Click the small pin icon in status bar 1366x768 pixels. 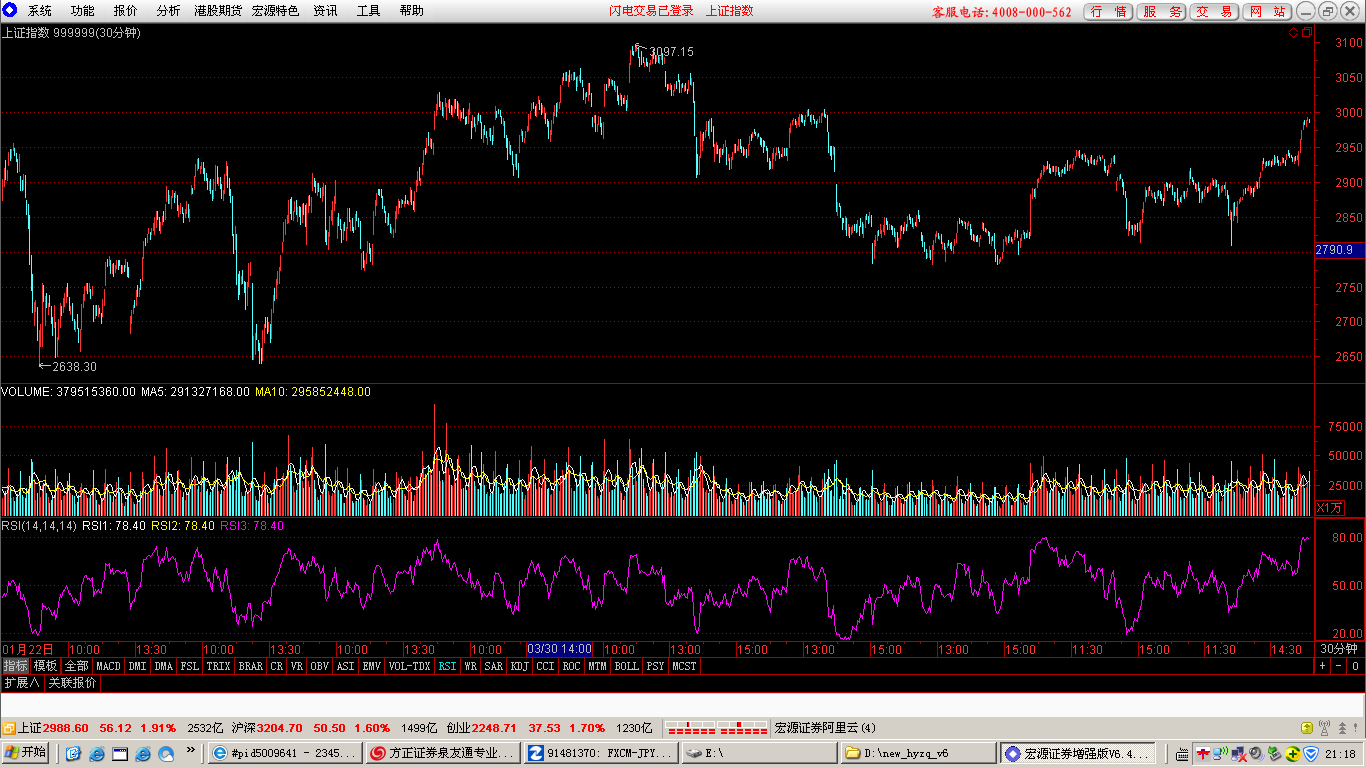coord(1356,728)
